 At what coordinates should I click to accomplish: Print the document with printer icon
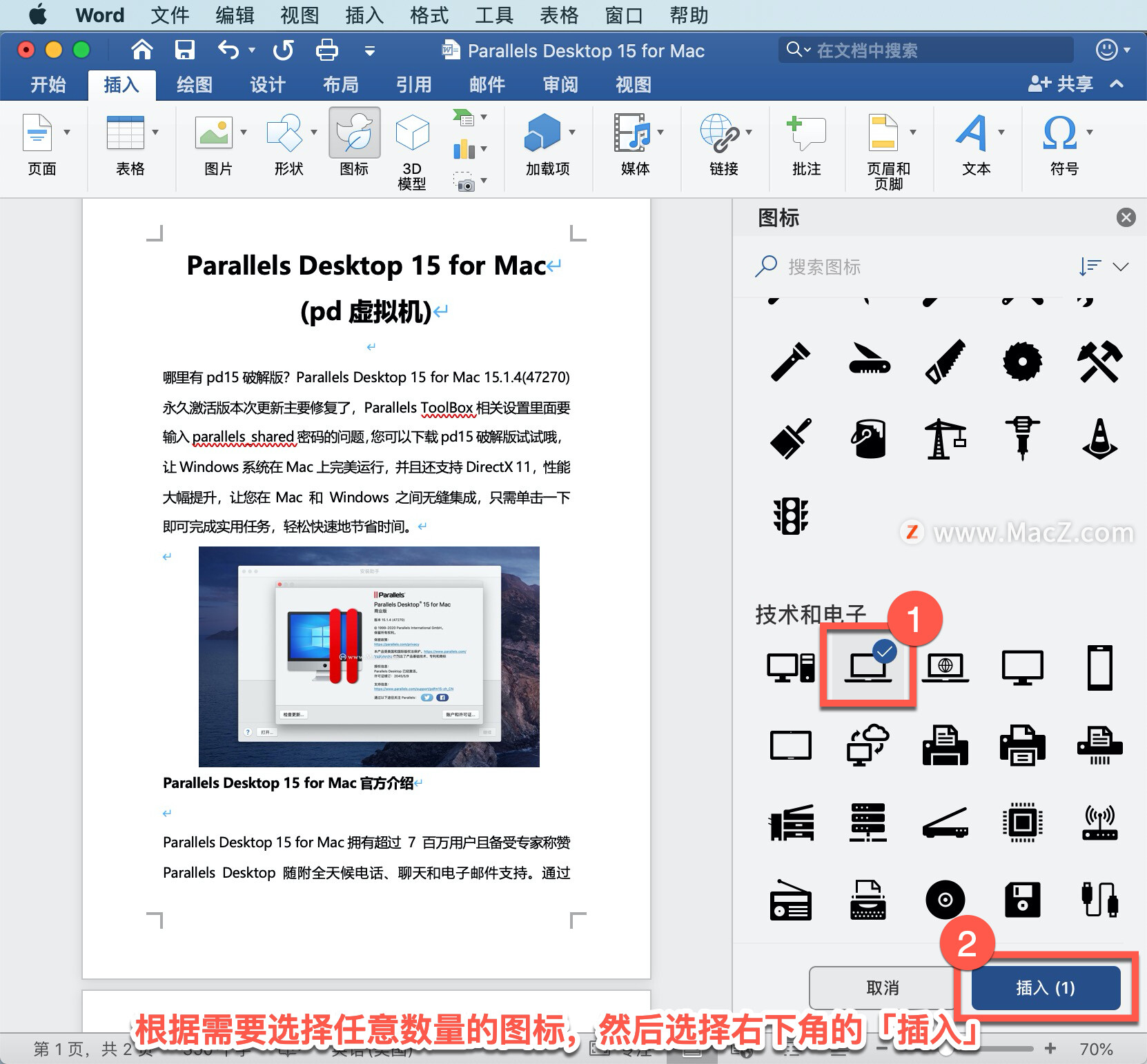click(326, 50)
